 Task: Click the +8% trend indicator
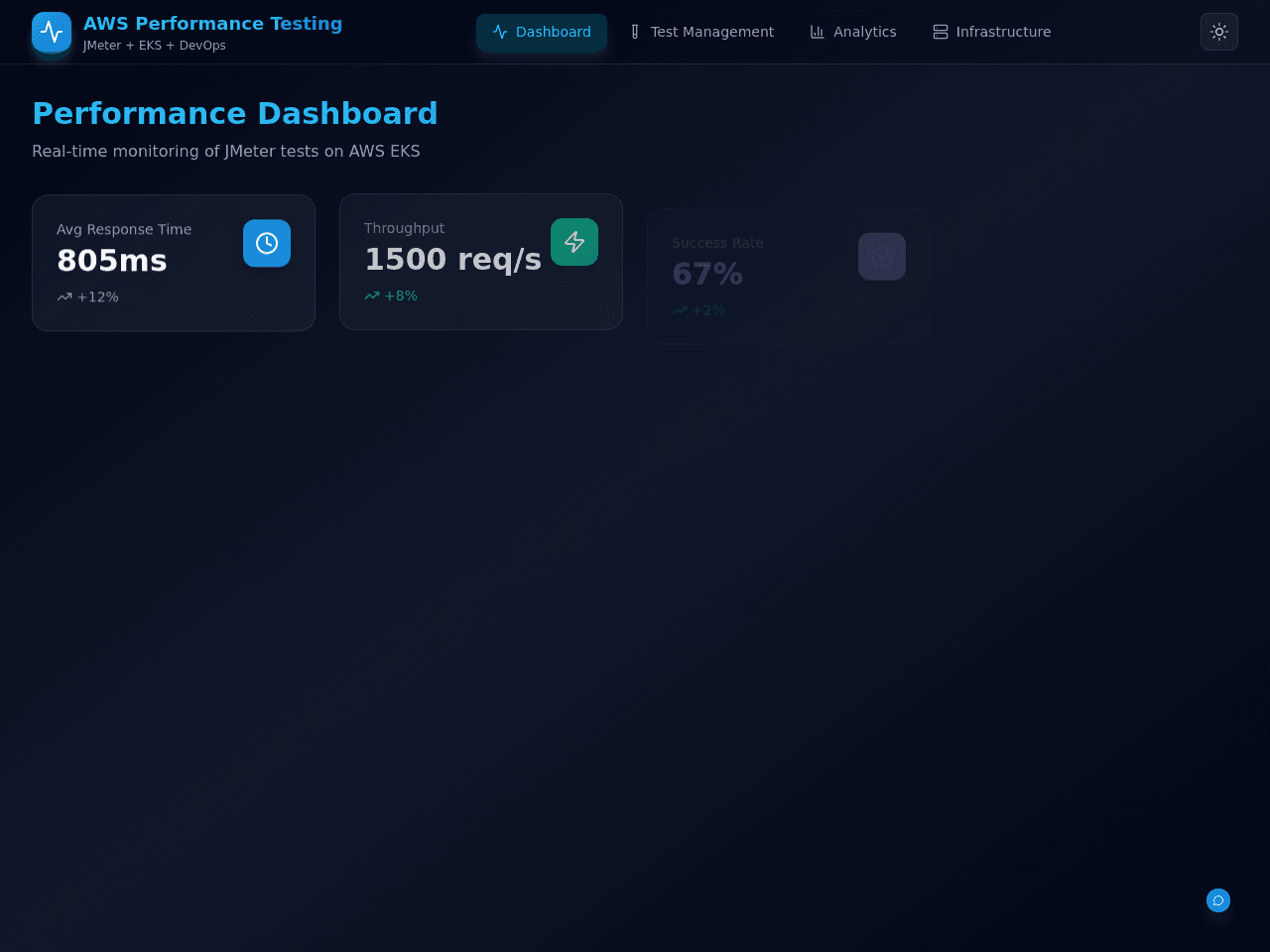tap(391, 296)
